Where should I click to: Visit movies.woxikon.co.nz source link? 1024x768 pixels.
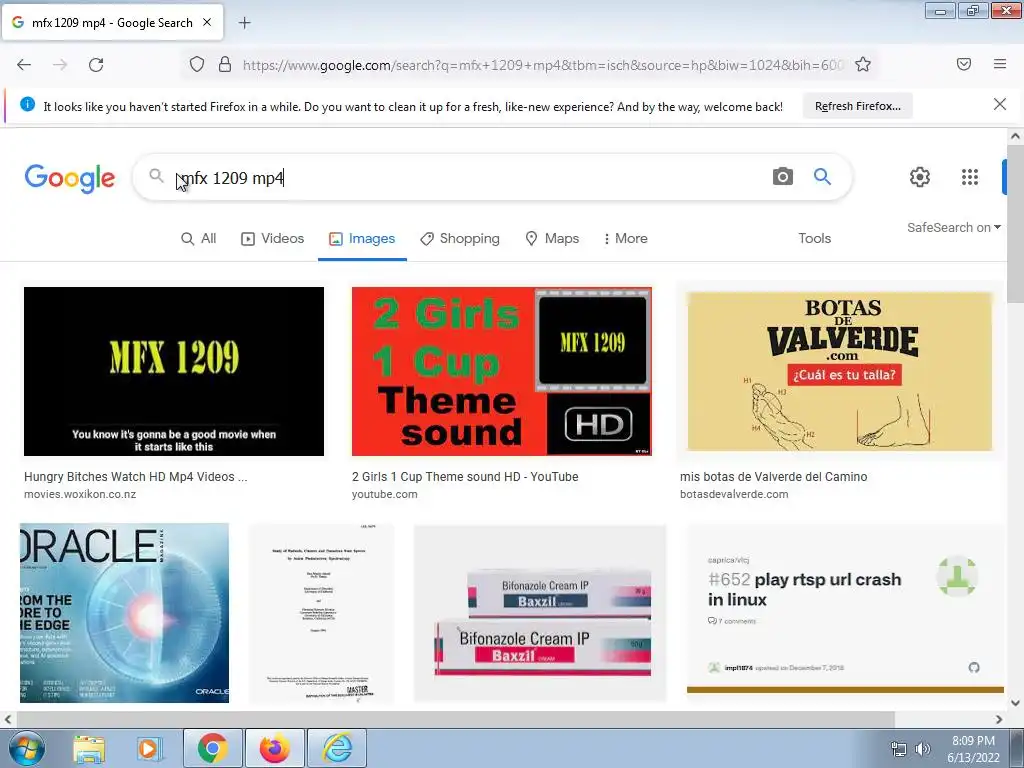tap(80, 494)
